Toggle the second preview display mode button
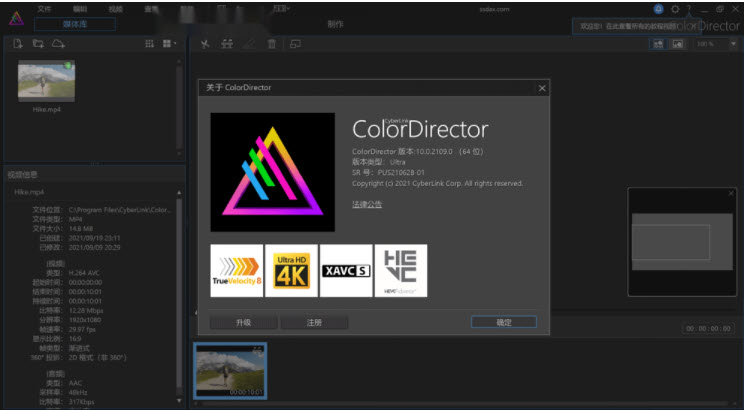Screen dimensions: 744x410 pos(677,44)
